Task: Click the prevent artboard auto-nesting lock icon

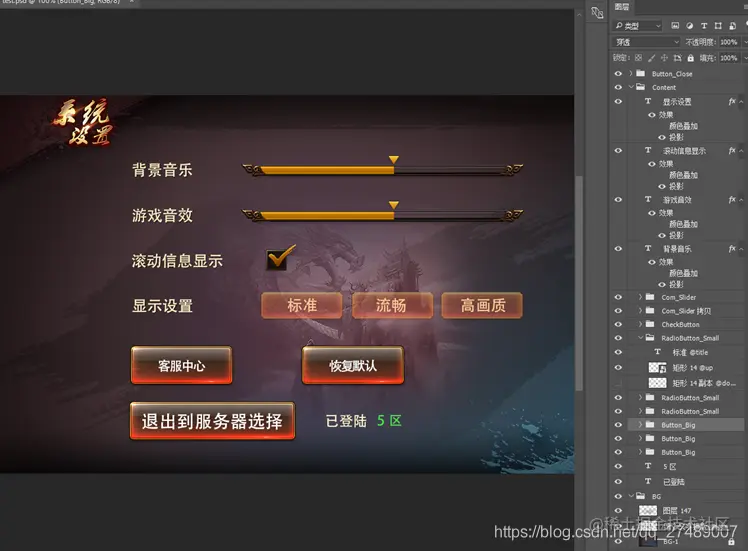Action: [x=677, y=58]
